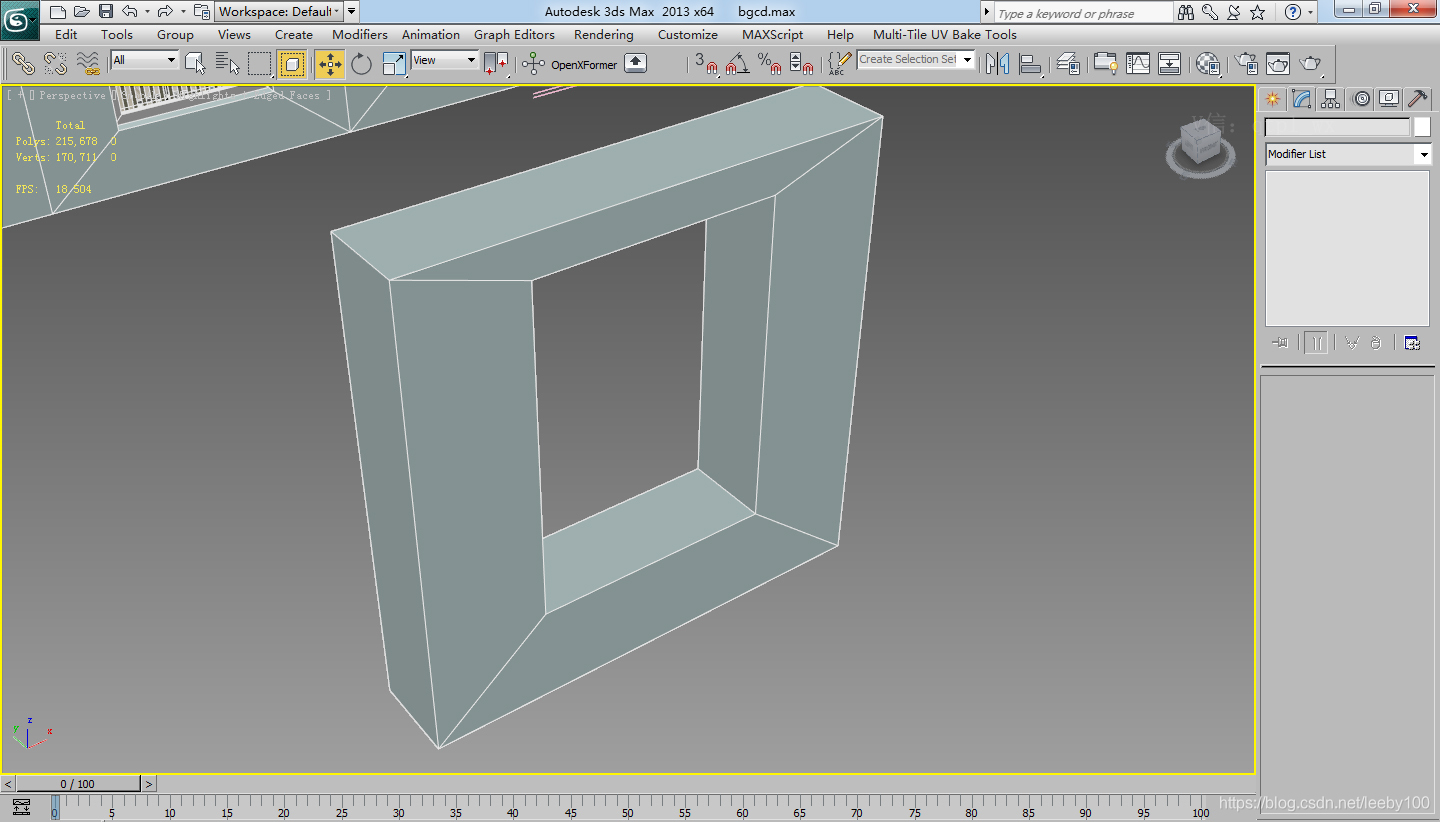This screenshot has width=1440, height=822.
Task: Toggle Angle Snap
Action: (x=738, y=63)
